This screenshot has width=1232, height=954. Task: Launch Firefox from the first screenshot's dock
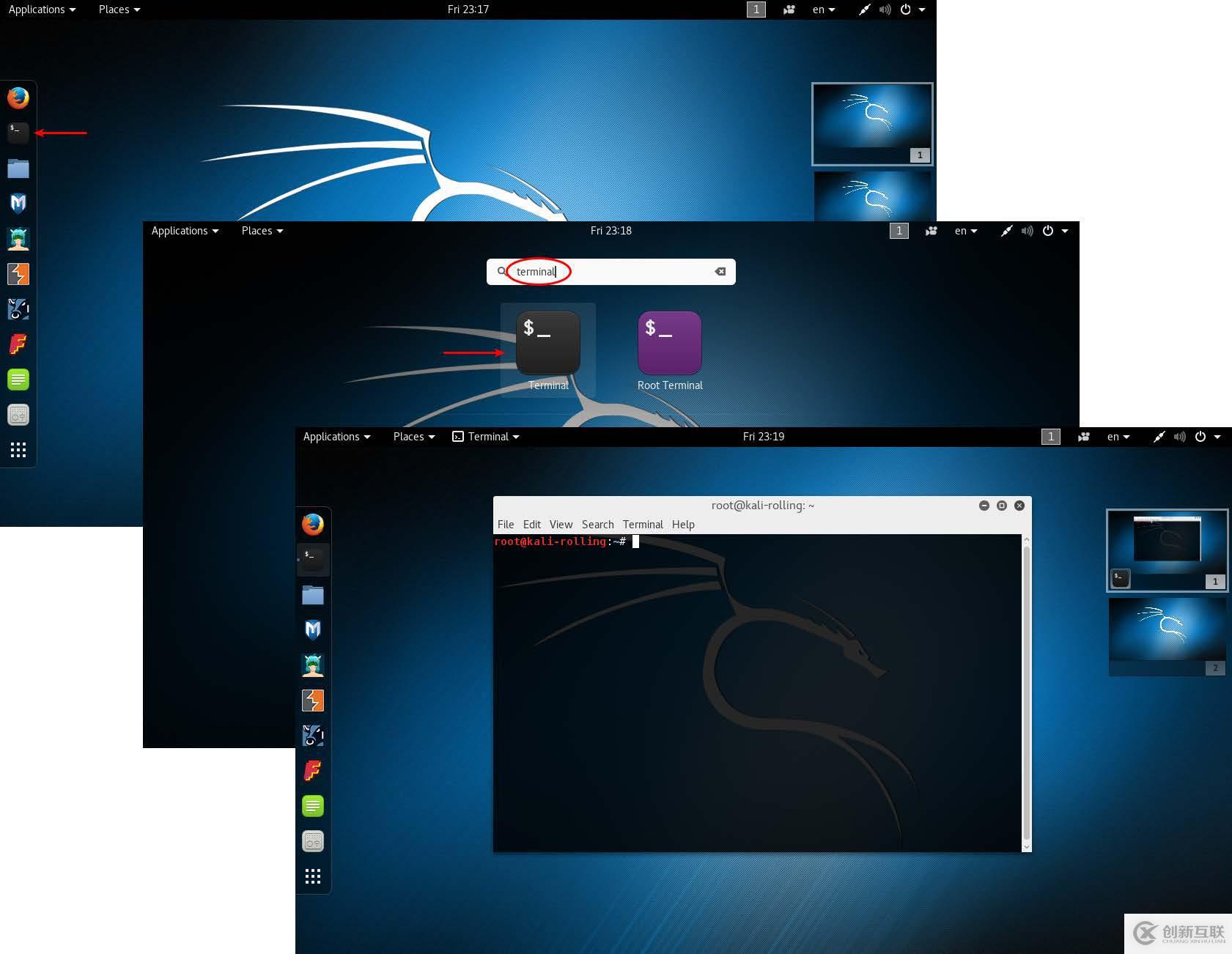click(x=18, y=97)
